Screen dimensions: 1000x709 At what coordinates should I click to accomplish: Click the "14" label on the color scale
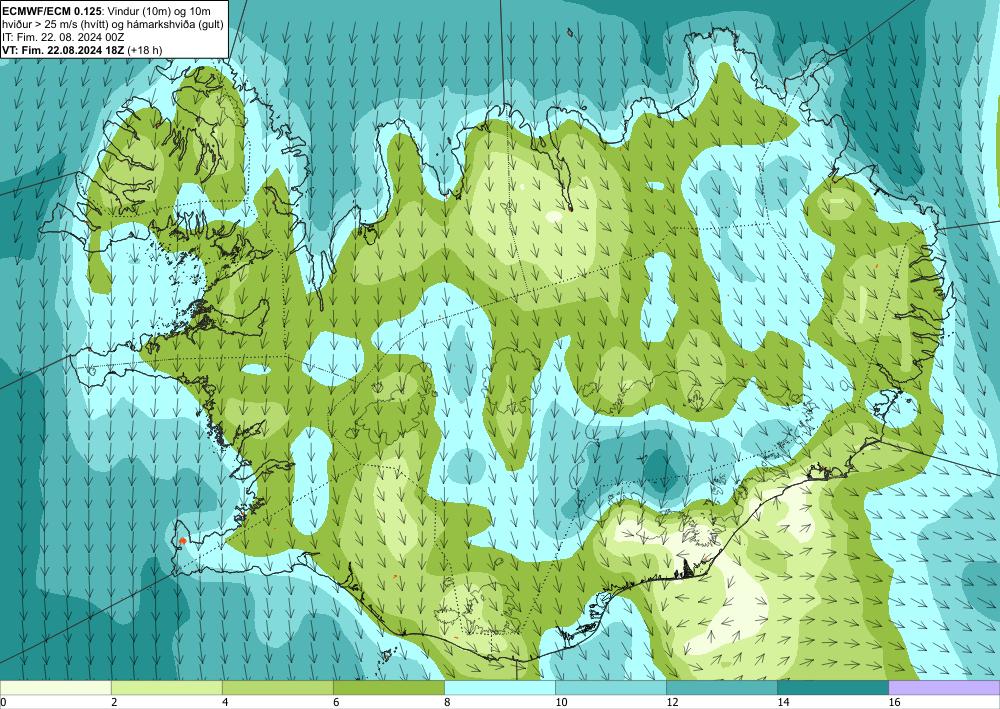[x=783, y=702]
